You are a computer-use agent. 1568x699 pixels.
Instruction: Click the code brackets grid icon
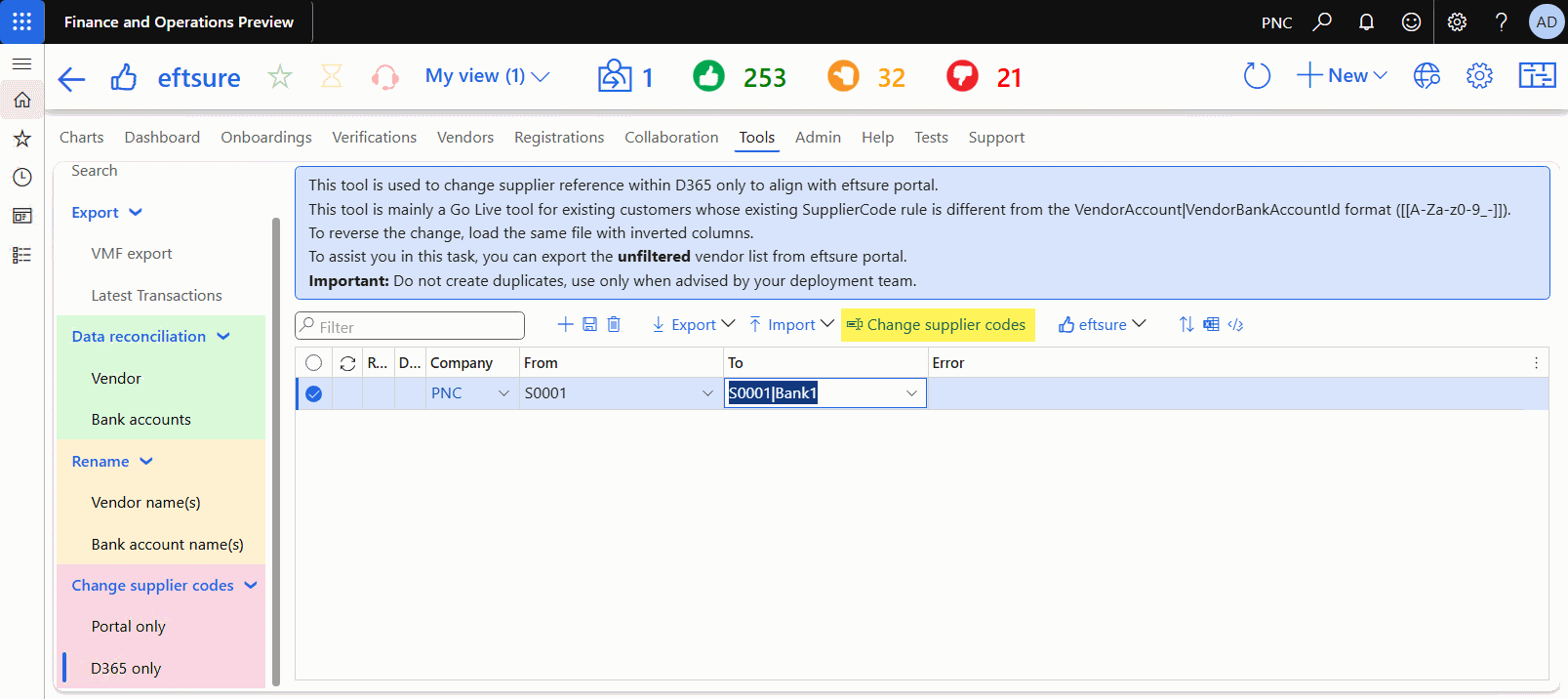(x=1235, y=325)
